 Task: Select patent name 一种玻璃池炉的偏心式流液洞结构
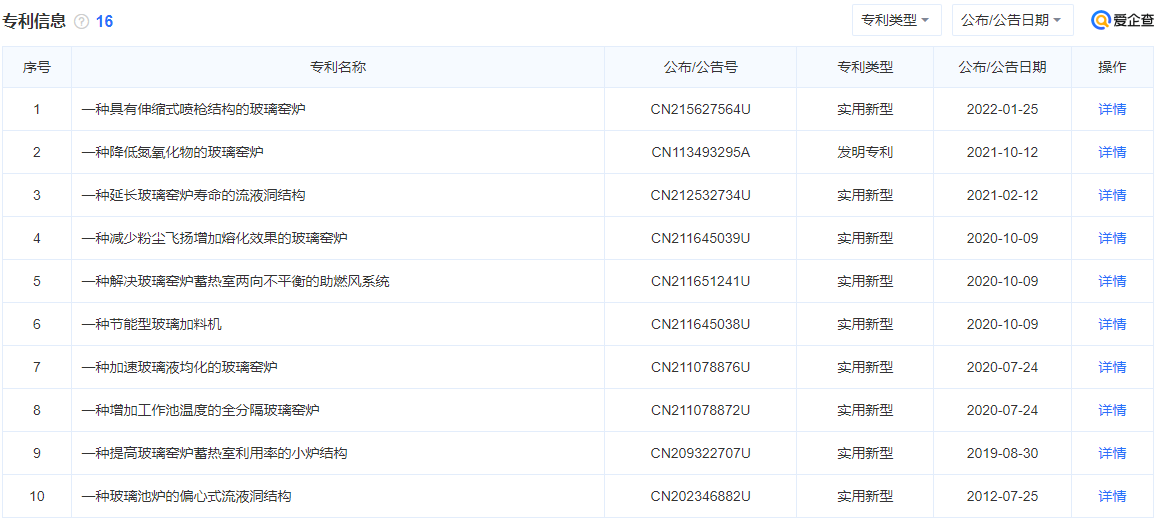(186, 496)
